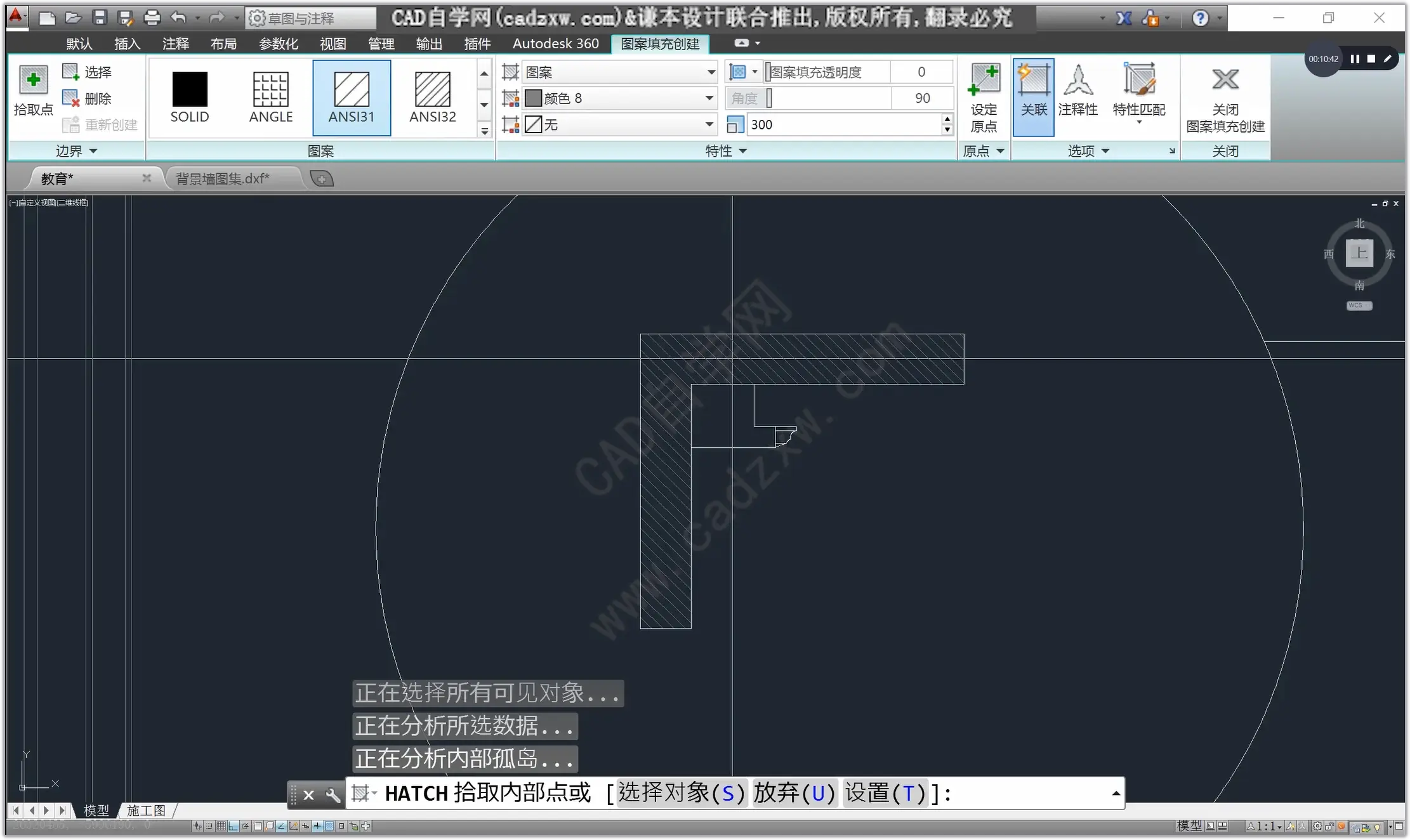Click the Settings (设置 T) command option
Viewport: 1410px width, 840px height.
point(885,793)
